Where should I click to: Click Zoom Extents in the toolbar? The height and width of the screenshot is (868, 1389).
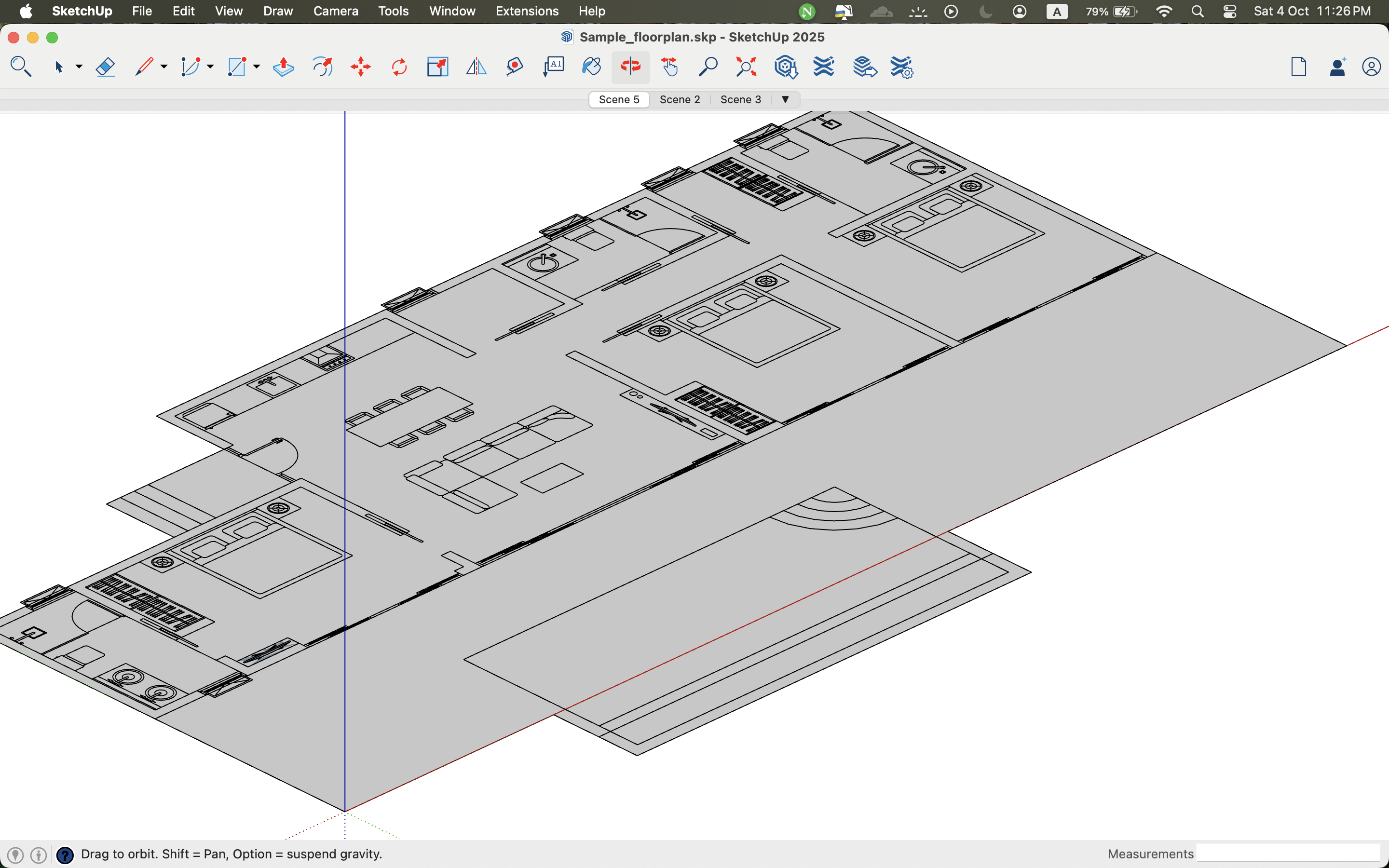[746, 67]
